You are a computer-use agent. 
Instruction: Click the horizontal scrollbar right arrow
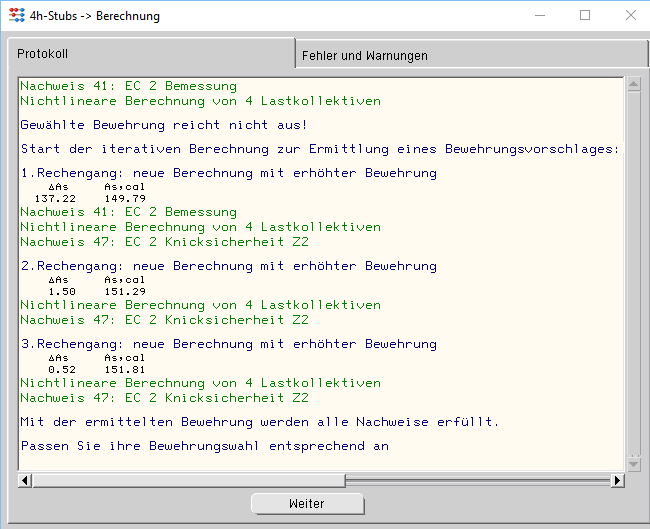[x=617, y=481]
